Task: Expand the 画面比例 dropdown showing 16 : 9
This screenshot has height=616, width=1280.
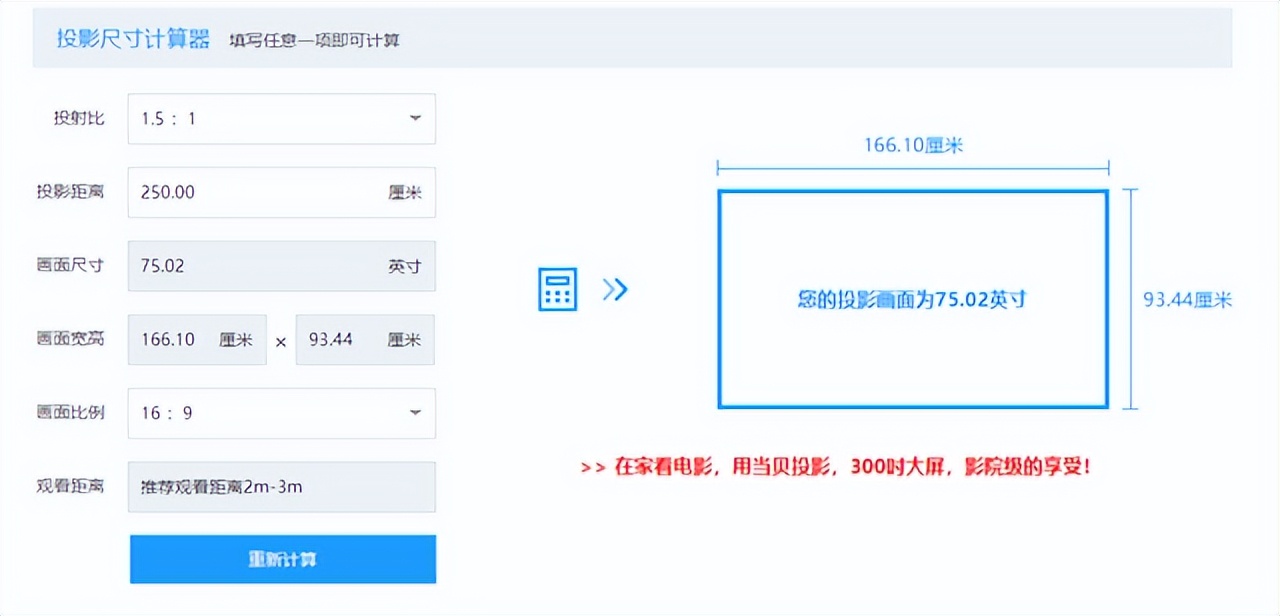Action: [281, 413]
